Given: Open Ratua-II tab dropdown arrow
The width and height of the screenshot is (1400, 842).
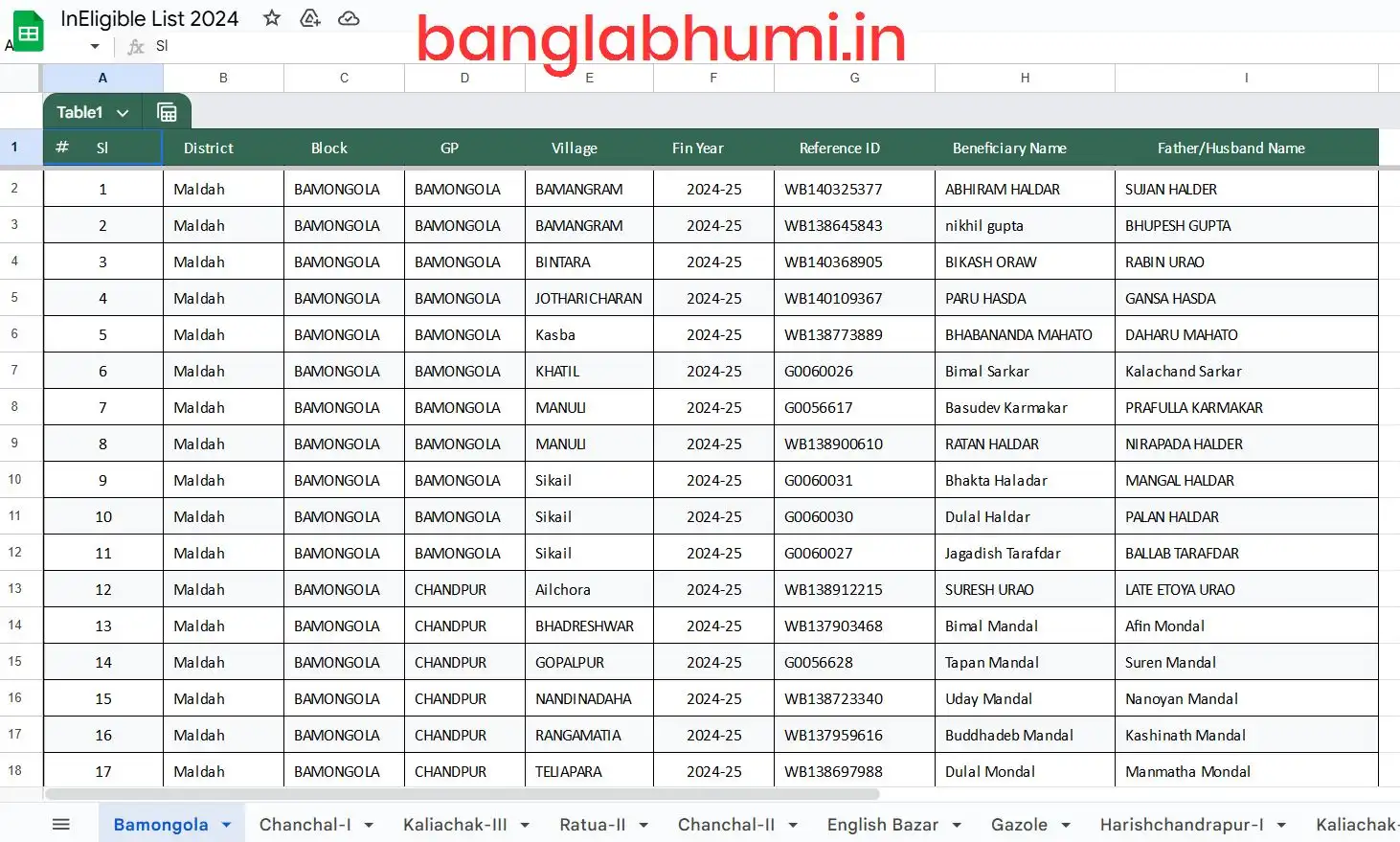Looking at the screenshot, I should [x=644, y=825].
